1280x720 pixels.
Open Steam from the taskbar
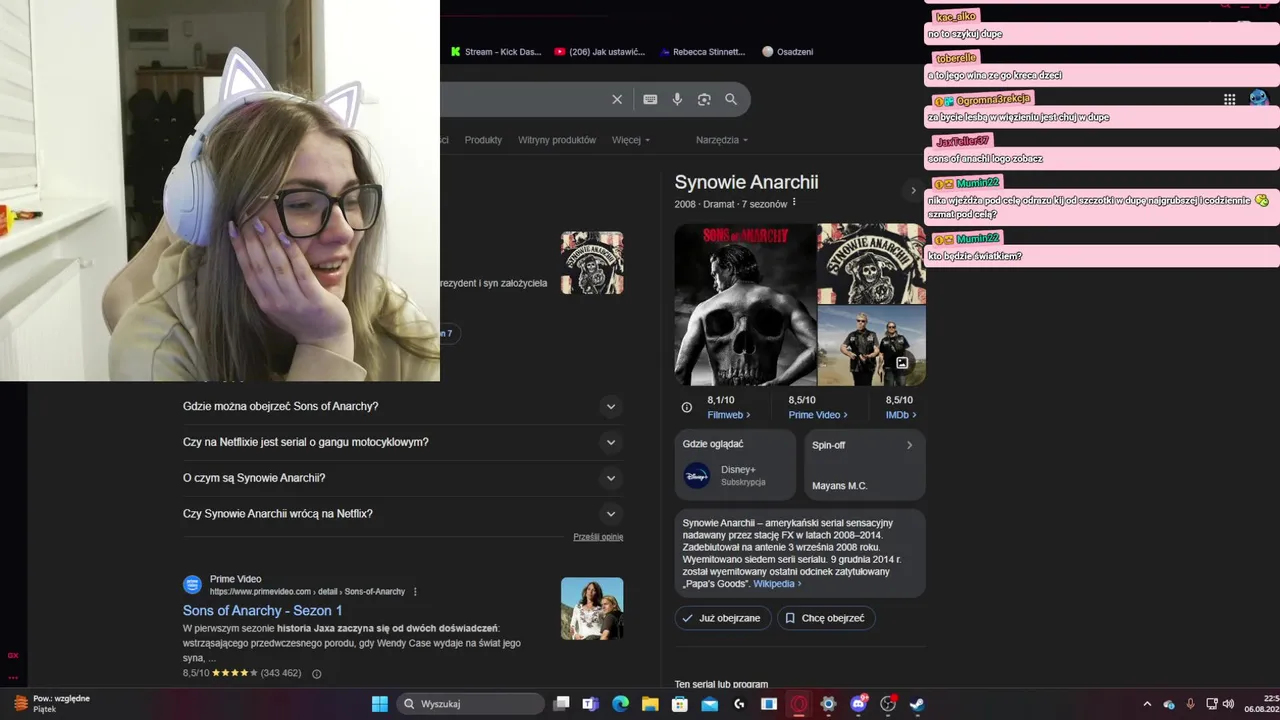(x=917, y=704)
